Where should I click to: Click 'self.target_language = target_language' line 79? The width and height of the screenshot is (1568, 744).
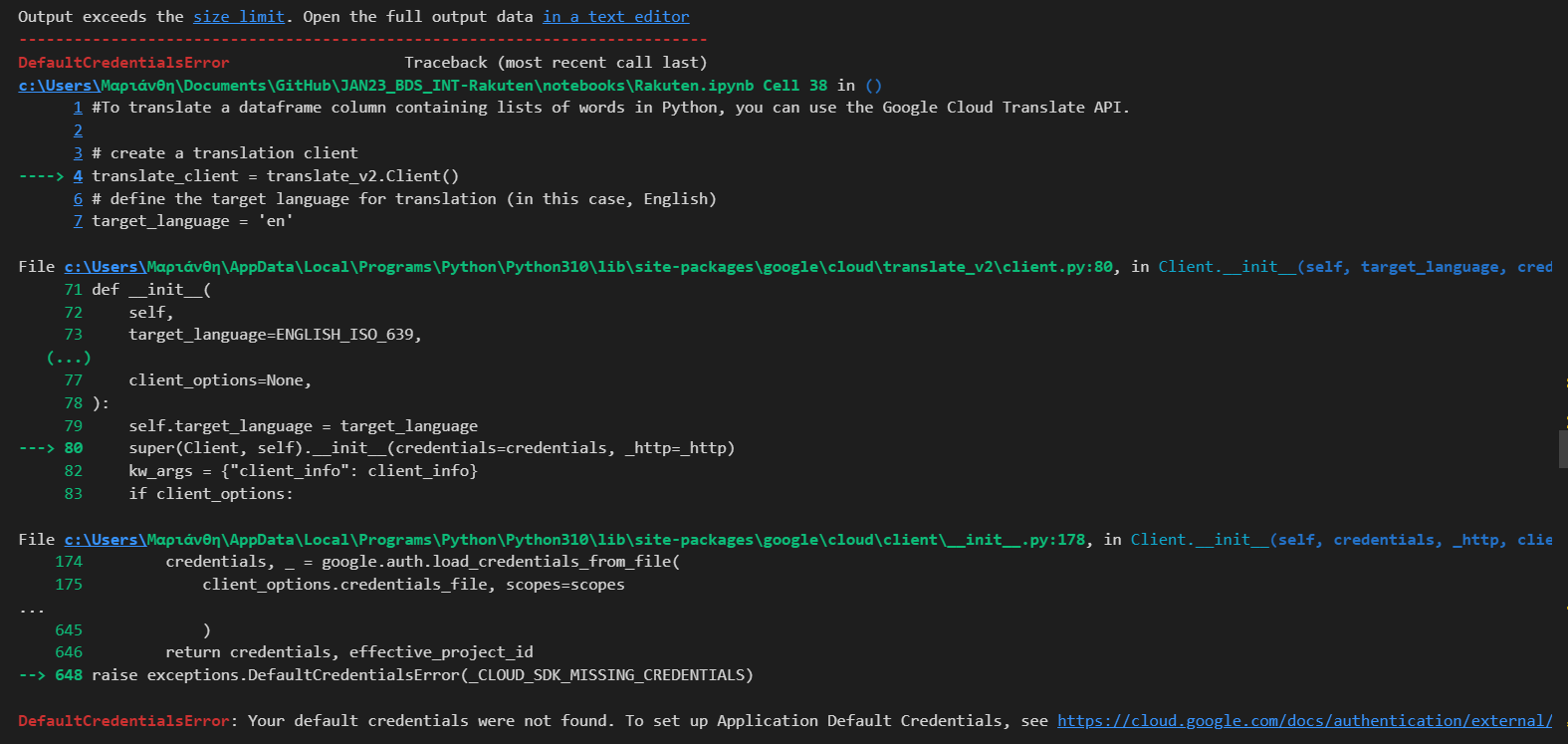click(304, 426)
